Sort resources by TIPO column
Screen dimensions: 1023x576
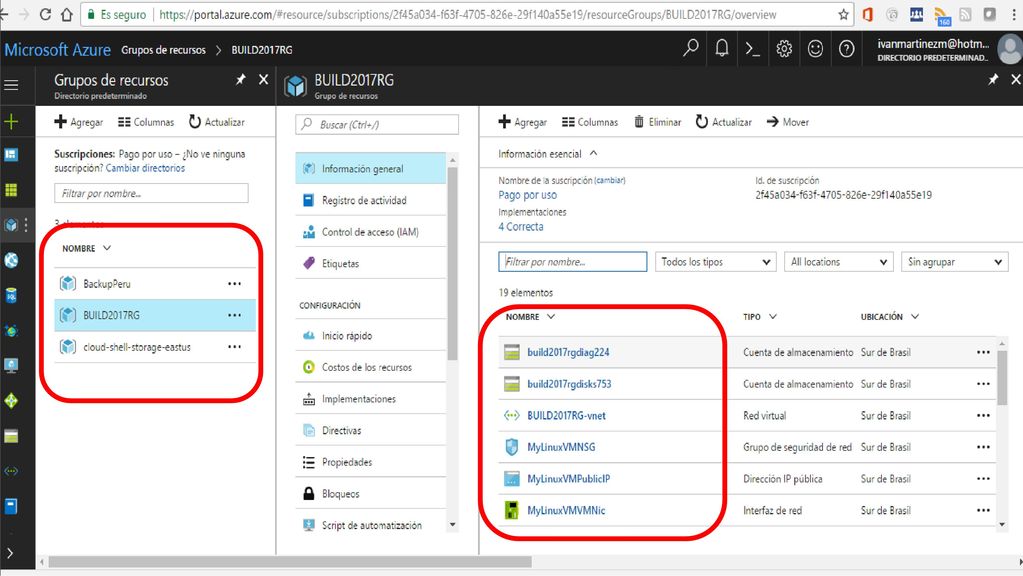pos(760,316)
